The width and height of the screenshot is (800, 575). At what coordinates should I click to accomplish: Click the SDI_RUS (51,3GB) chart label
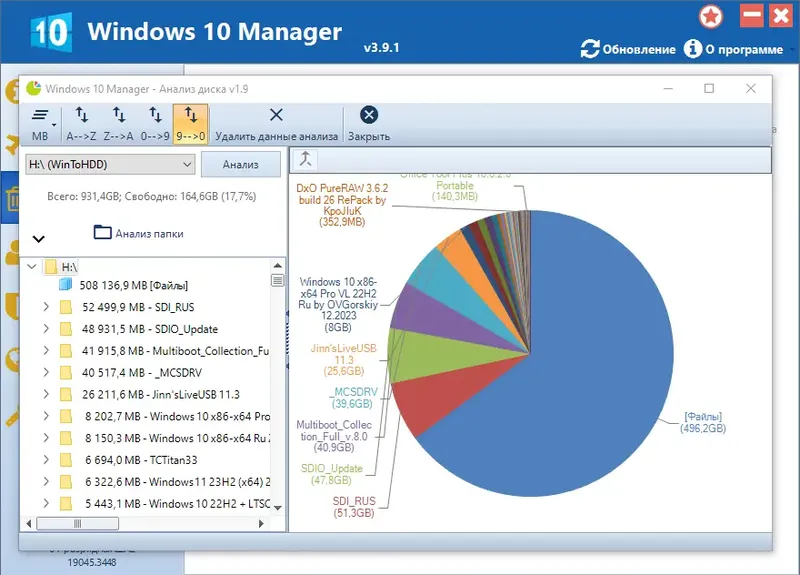(x=354, y=507)
